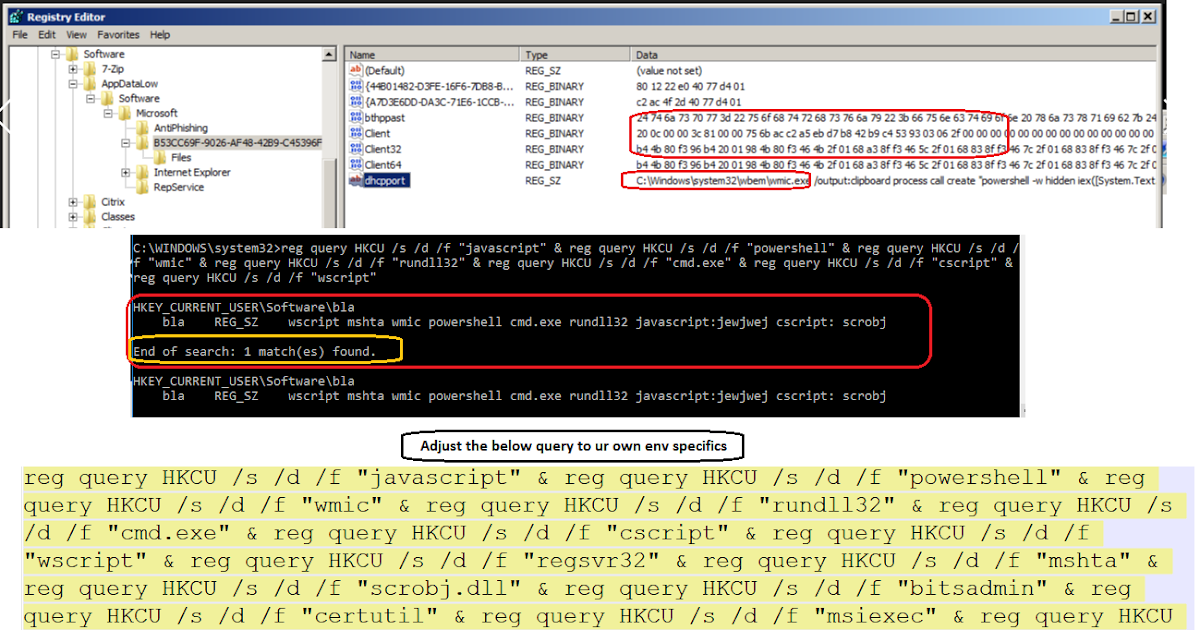Screen dimensions: 1200x630
Task: Select the Client32 value name
Action: (x=383, y=149)
